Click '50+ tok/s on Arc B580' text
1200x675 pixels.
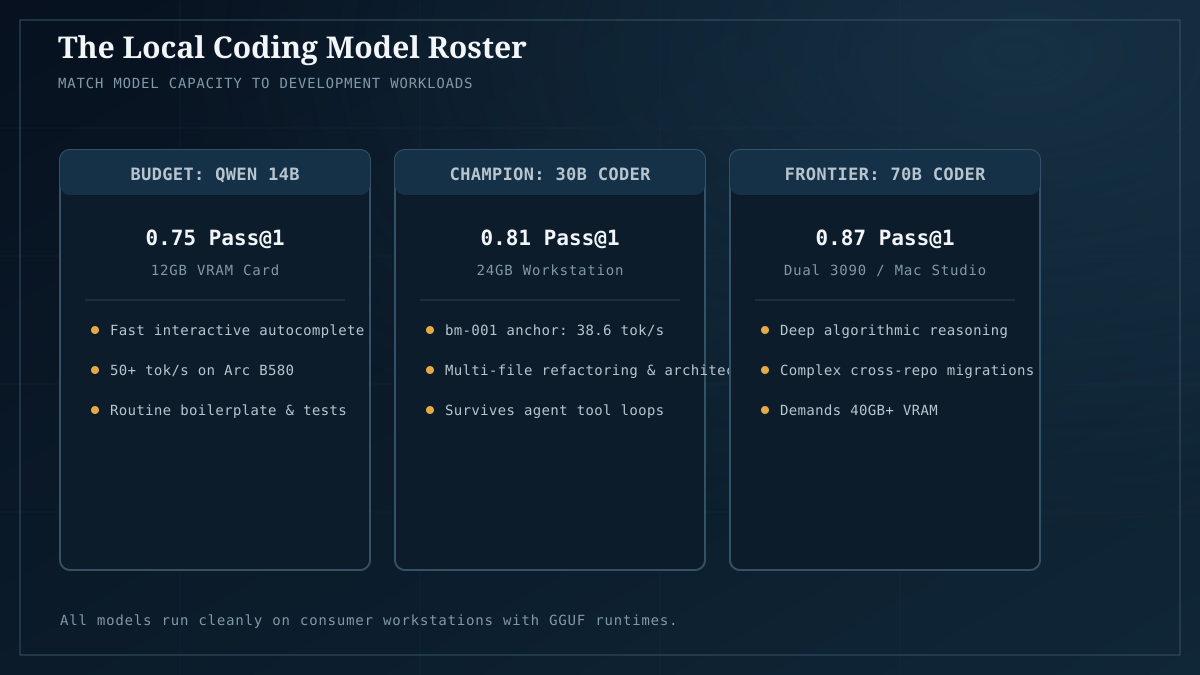tap(202, 370)
